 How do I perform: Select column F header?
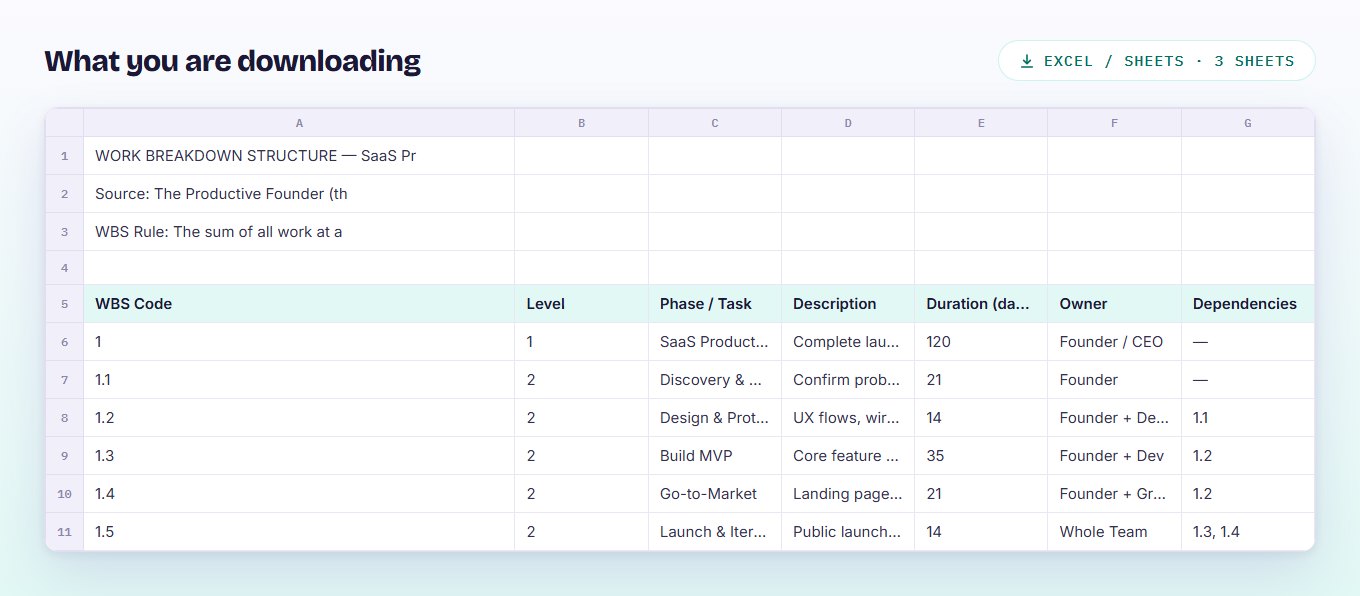[x=1114, y=123]
